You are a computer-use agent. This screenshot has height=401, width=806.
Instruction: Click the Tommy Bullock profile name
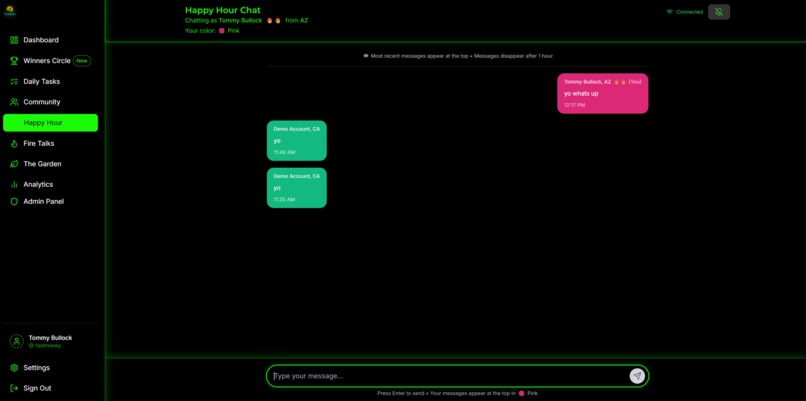click(x=50, y=338)
